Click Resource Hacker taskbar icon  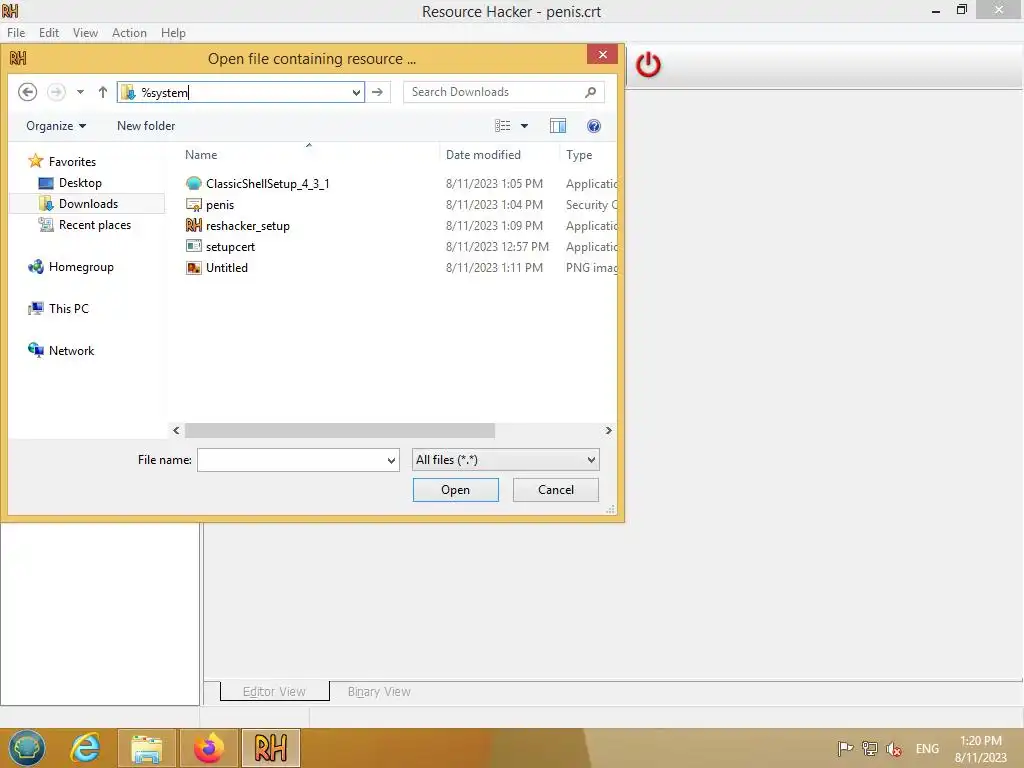pos(270,748)
